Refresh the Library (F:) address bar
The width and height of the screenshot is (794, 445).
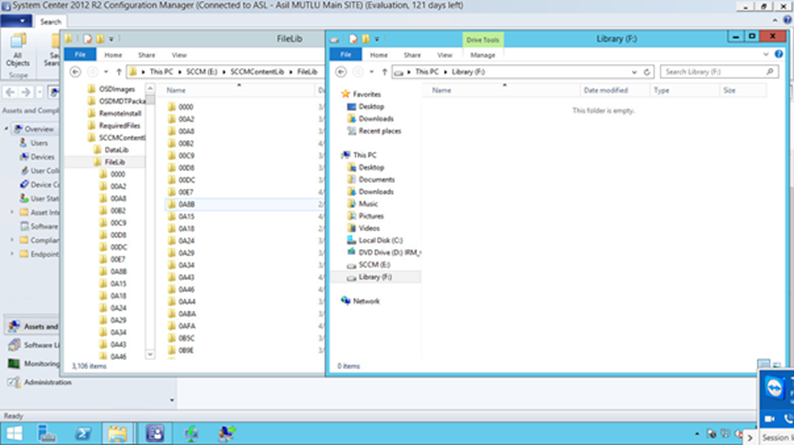(647, 72)
